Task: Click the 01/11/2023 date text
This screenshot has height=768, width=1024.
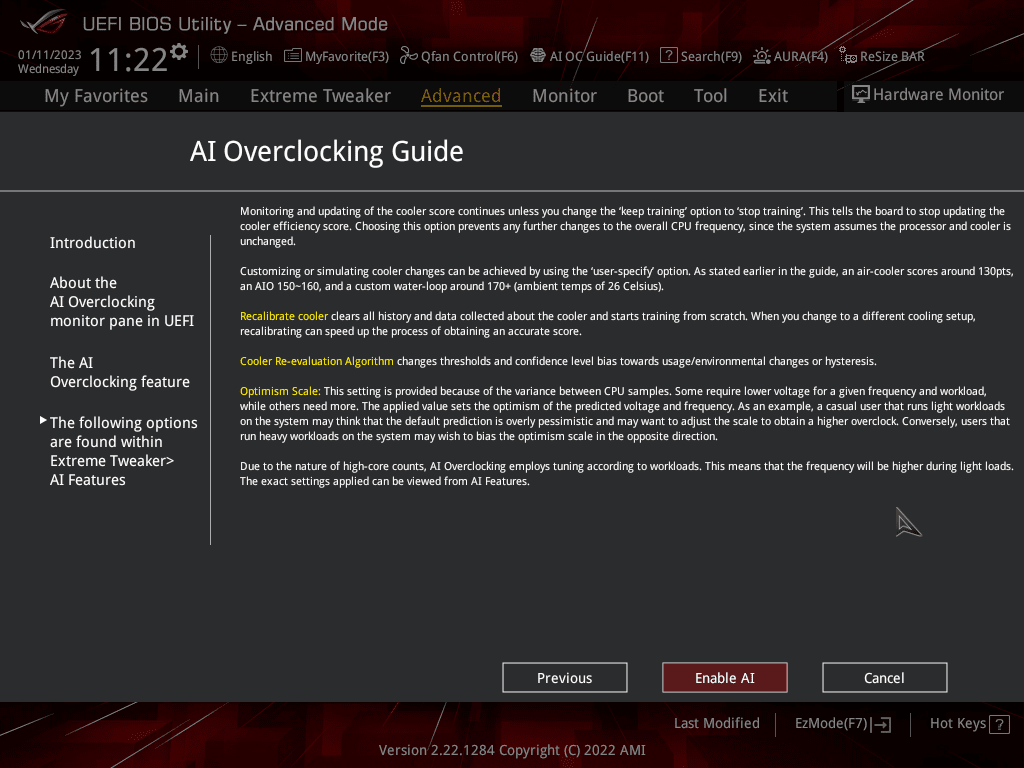Action: point(50,55)
